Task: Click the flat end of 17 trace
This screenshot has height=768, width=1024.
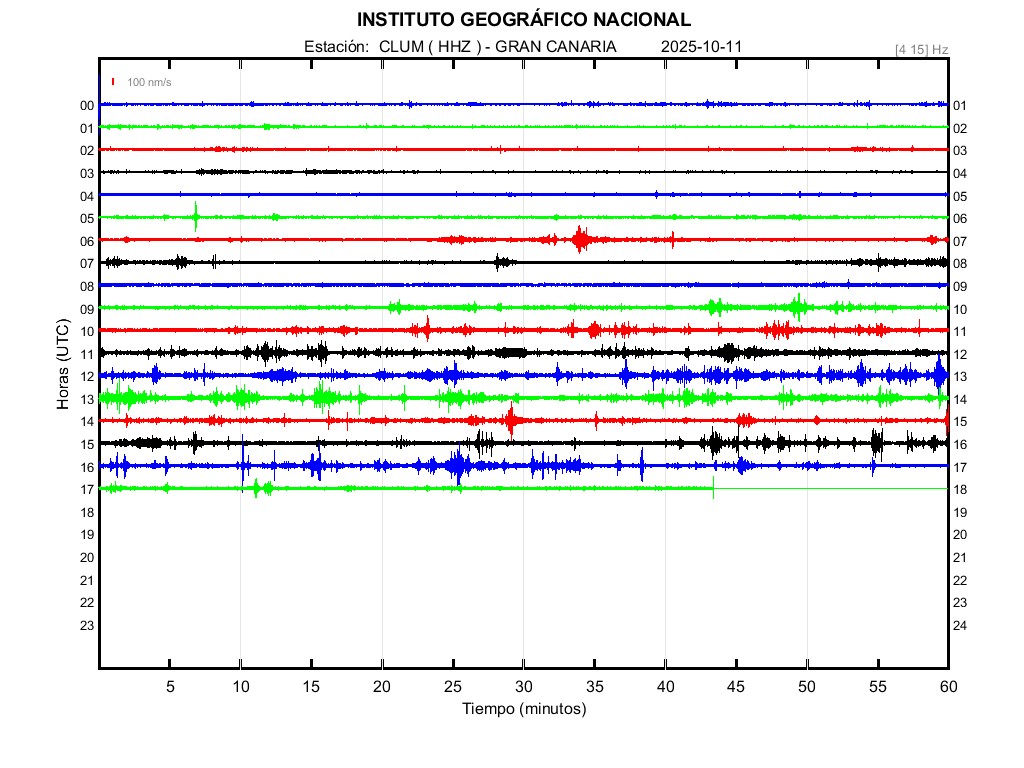Action: click(830, 488)
